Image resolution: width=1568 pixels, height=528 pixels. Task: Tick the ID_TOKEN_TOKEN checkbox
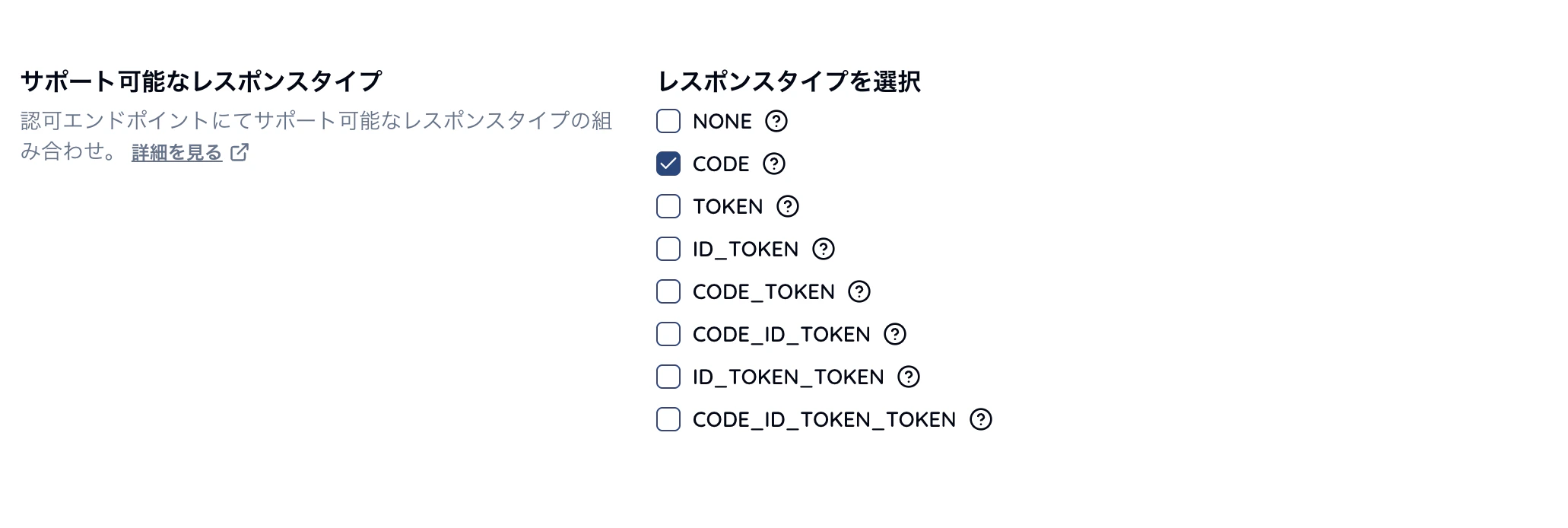[x=668, y=377]
